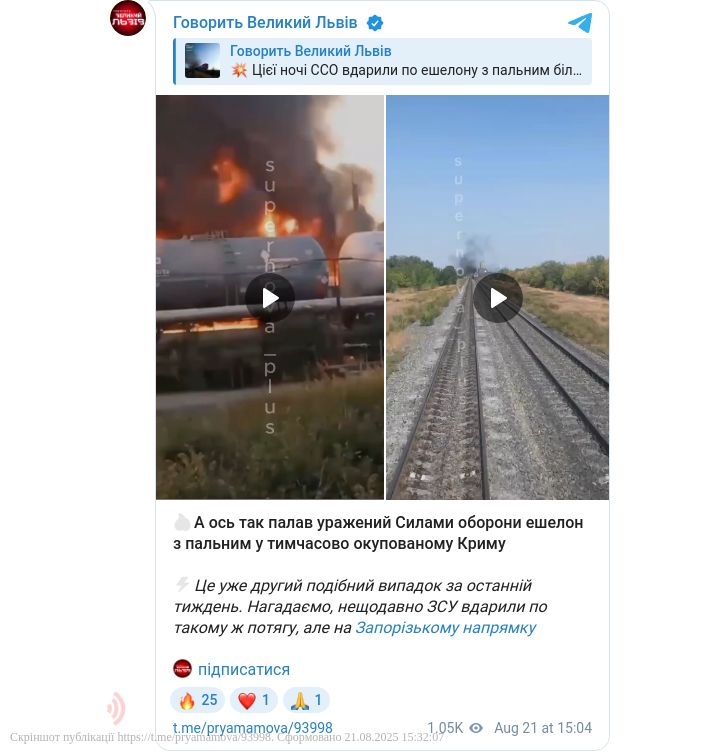Open the Telegram paper plane icon
Viewport: 720px width, 755px height.
[580, 23]
